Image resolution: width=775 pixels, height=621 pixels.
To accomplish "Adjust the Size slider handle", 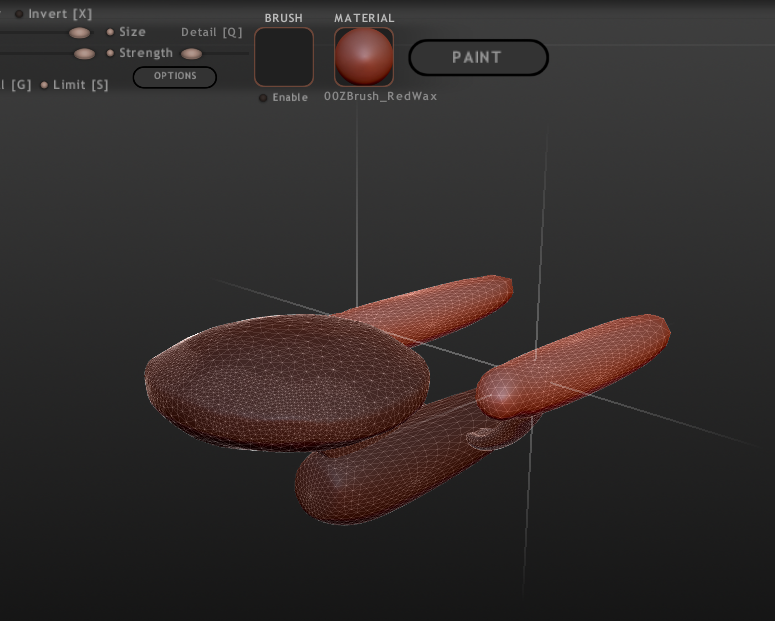I will [80, 33].
